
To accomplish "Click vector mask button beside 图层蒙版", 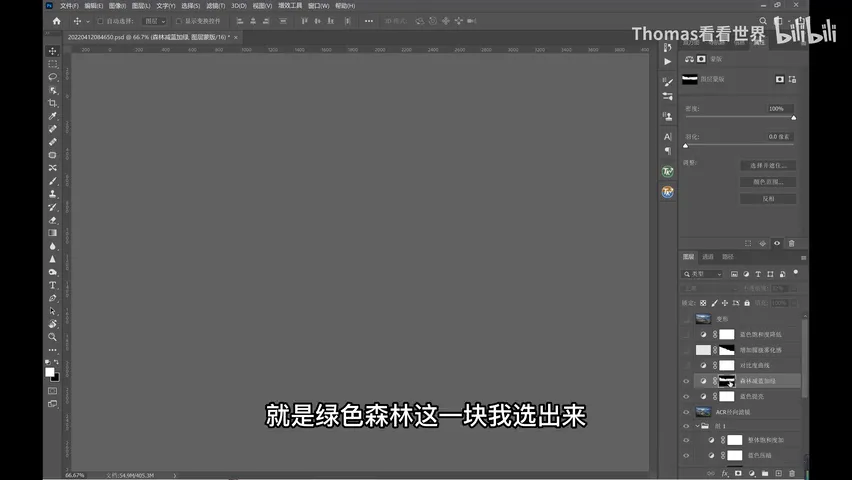I will (792, 79).
